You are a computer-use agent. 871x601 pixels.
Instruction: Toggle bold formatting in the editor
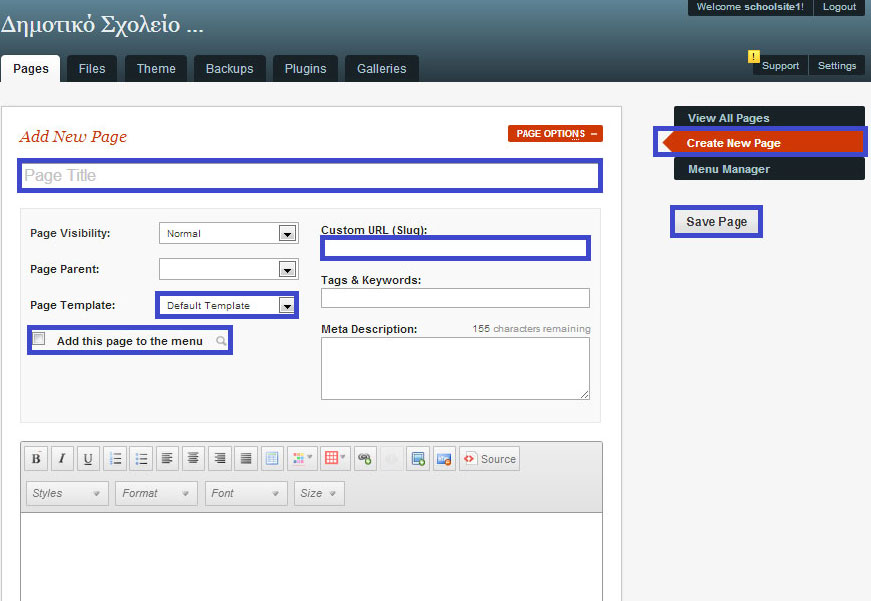36,459
